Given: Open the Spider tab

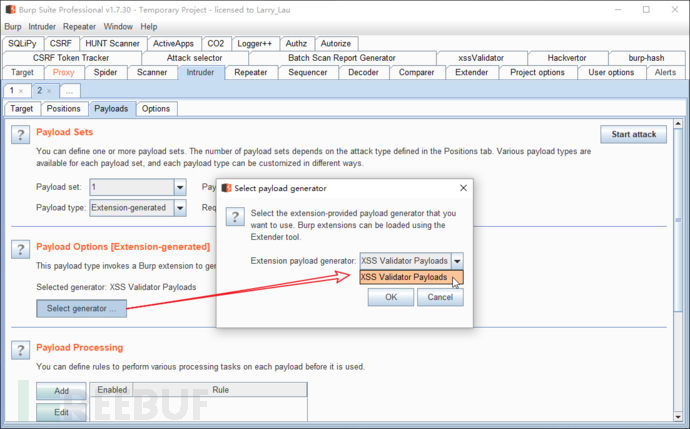Looking at the screenshot, I should point(105,72).
